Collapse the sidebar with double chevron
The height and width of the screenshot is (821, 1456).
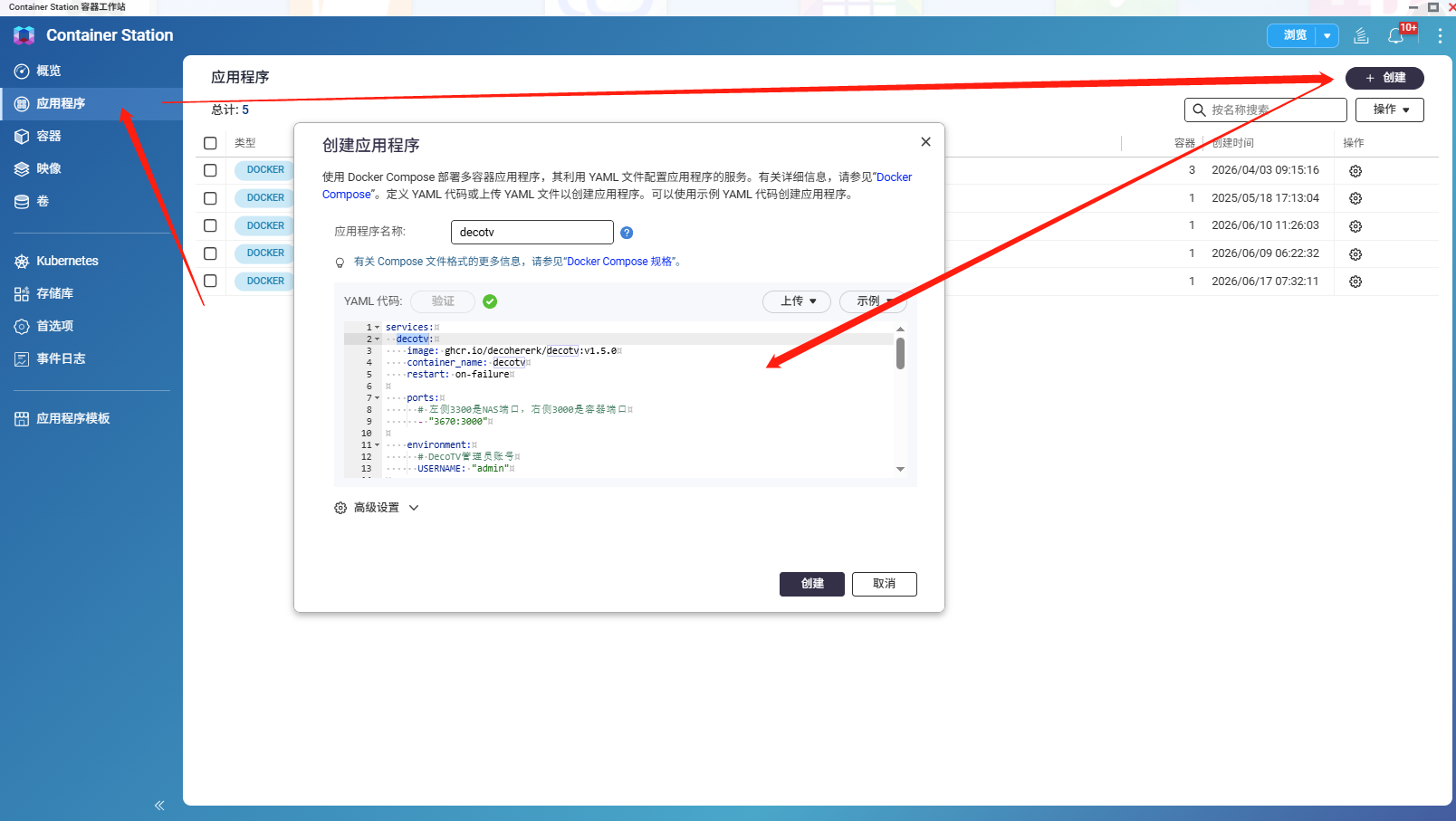(x=159, y=805)
